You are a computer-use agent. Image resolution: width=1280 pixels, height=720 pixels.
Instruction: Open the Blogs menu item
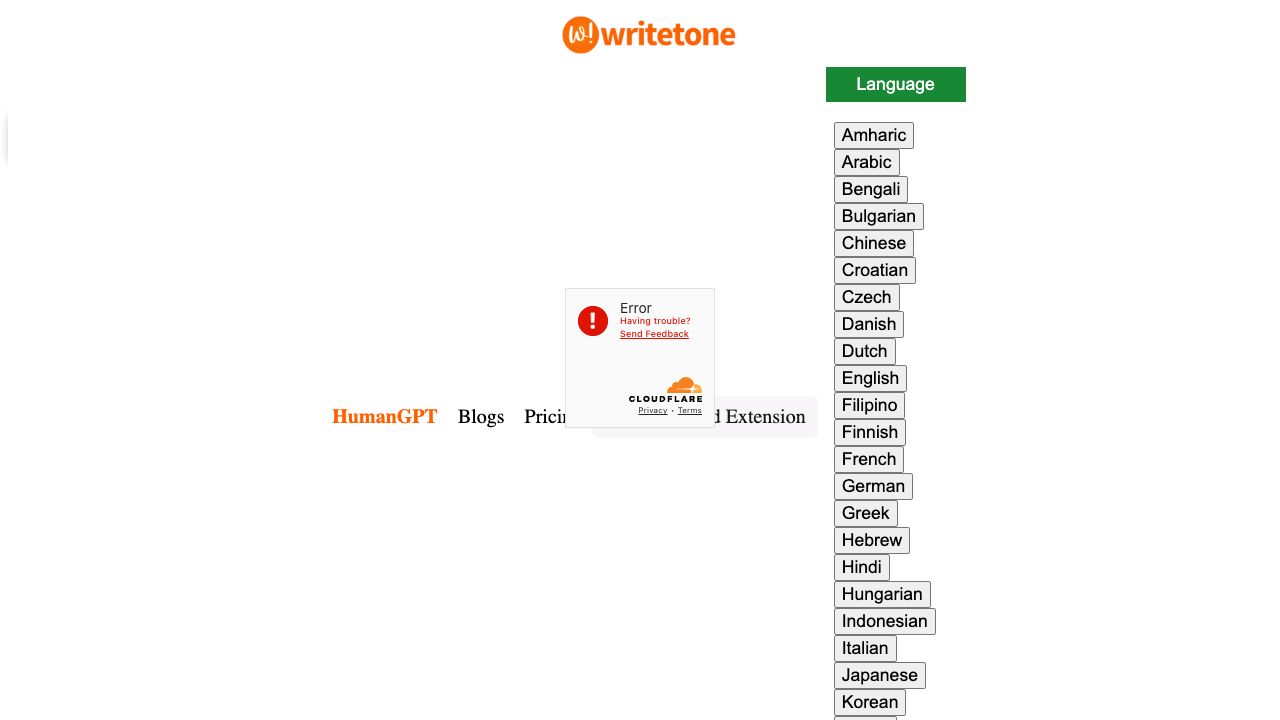481,417
